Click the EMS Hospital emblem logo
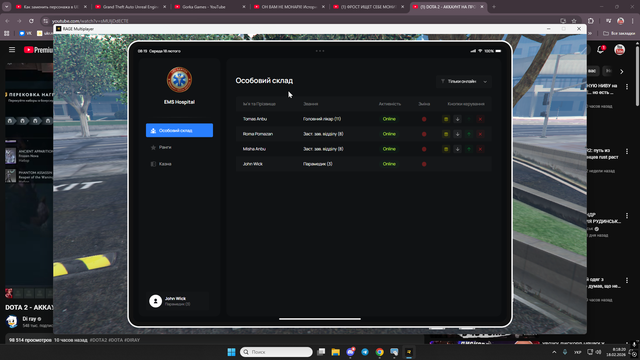 [179, 80]
